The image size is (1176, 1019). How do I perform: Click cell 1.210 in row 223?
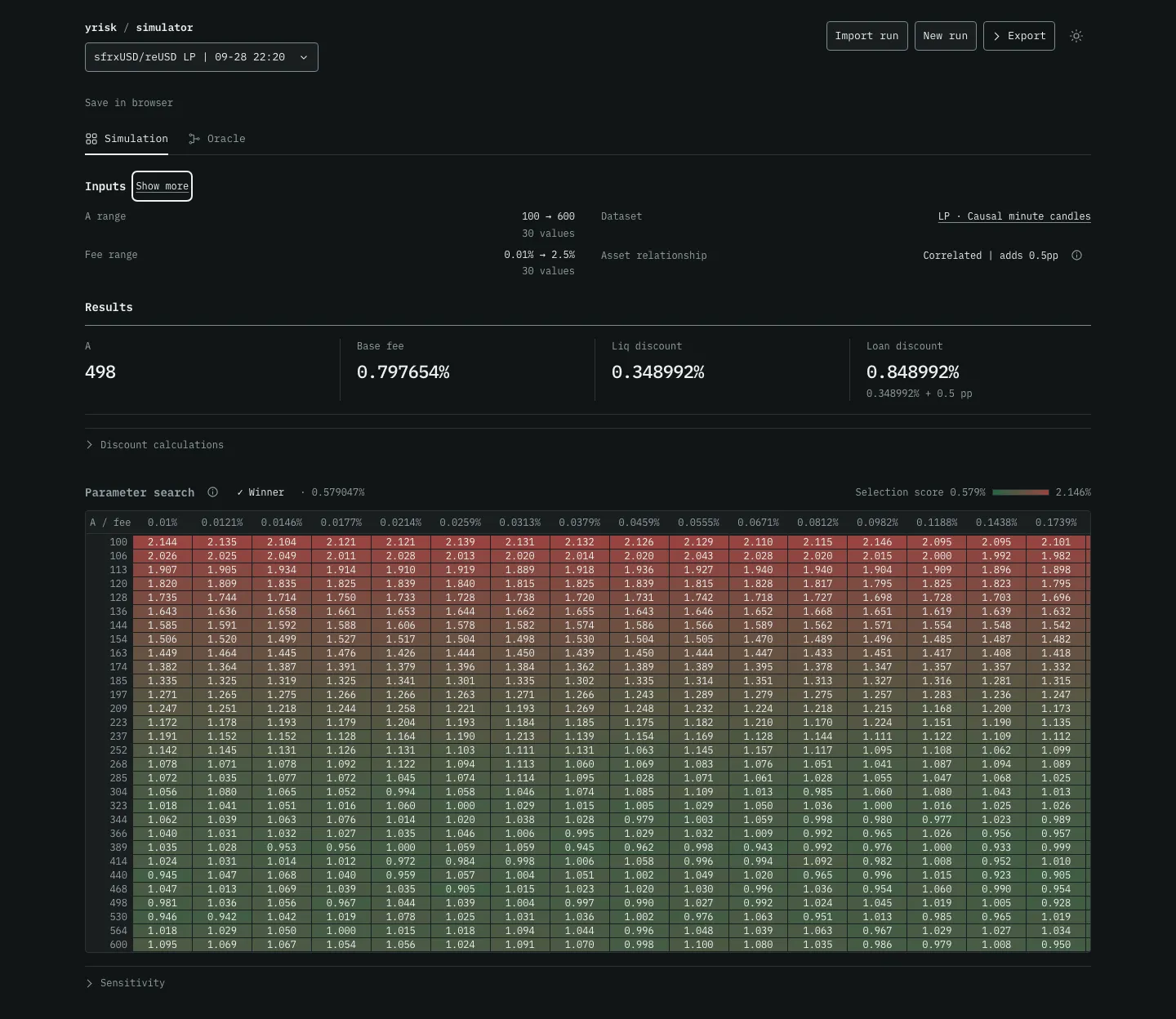coord(758,723)
